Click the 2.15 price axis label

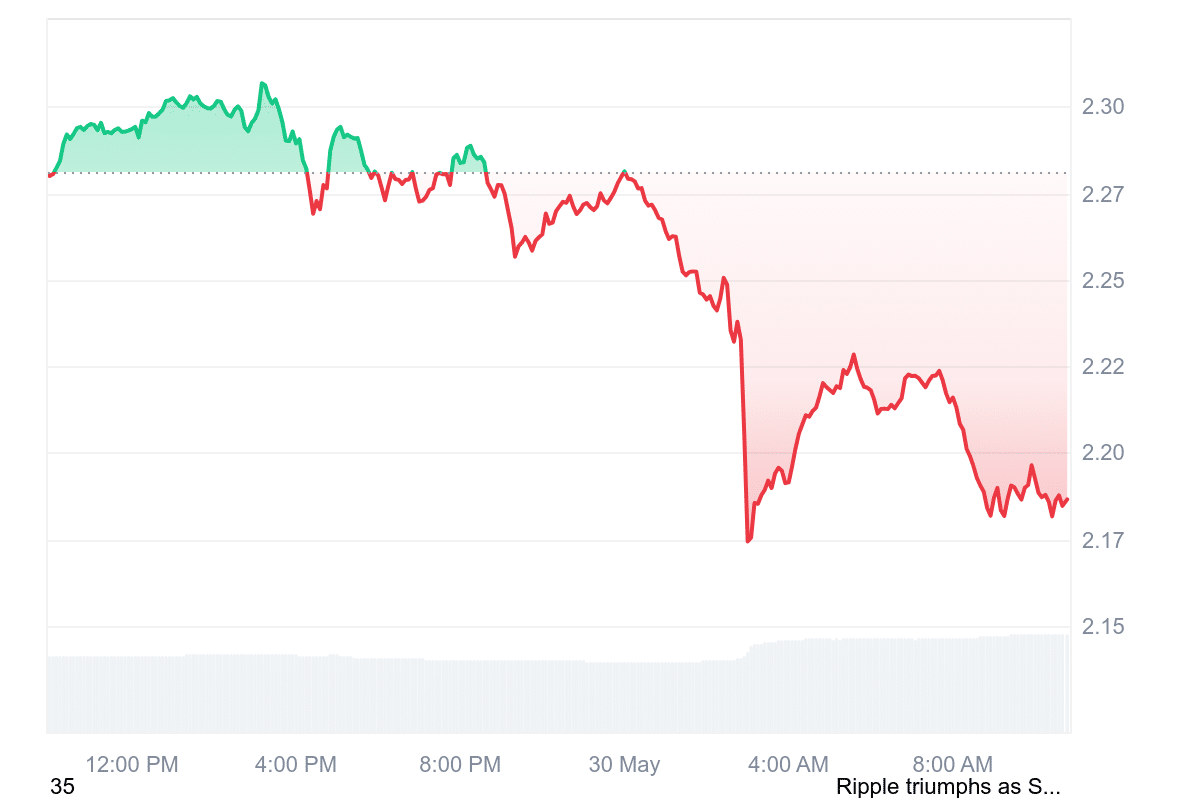tap(1104, 627)
